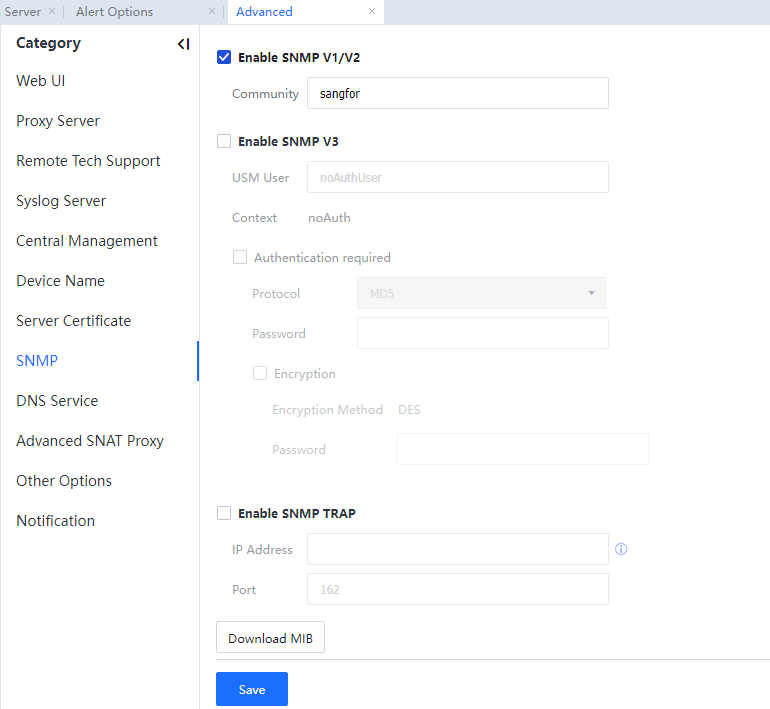This screenshot has height=709, width=770.
Task: Open the Protocol MD5 dropdown
Action: point(481,293)
